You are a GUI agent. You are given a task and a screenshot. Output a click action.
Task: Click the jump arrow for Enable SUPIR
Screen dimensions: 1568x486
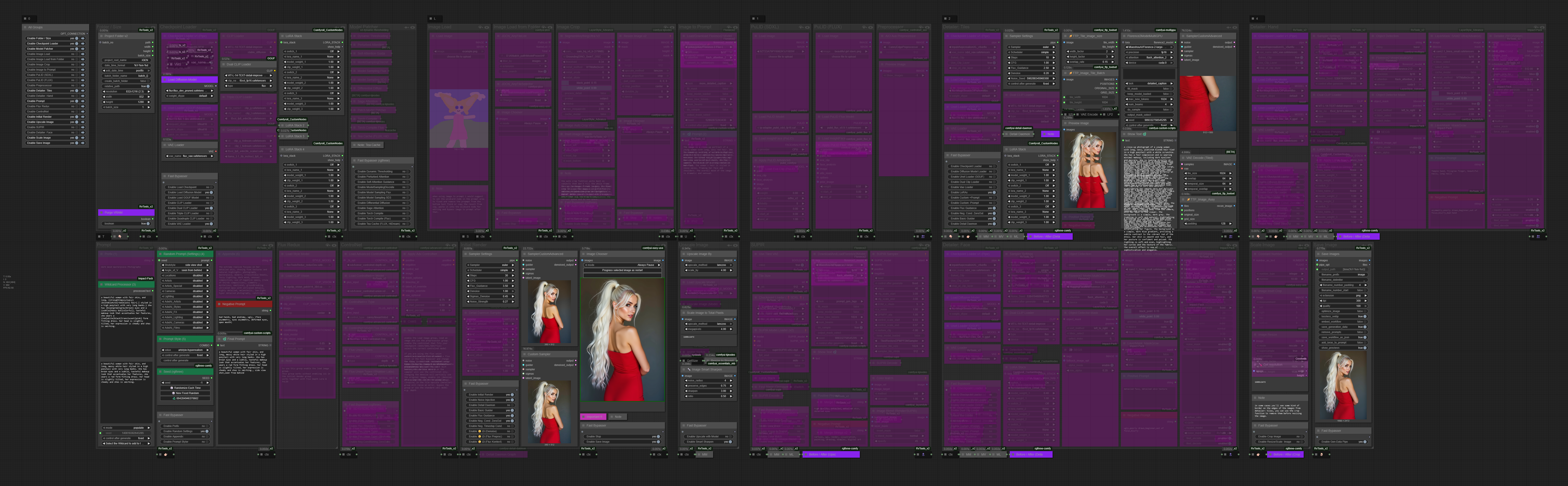coord(83,127)
